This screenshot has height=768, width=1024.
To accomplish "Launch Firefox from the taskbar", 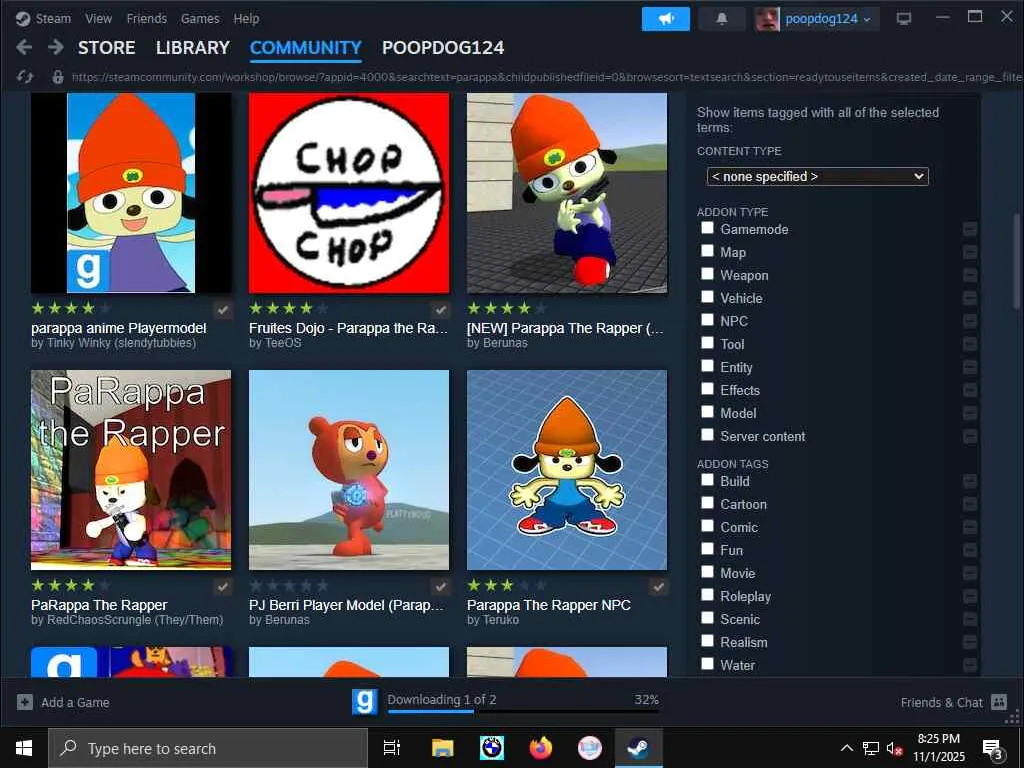I will [541, 748].
